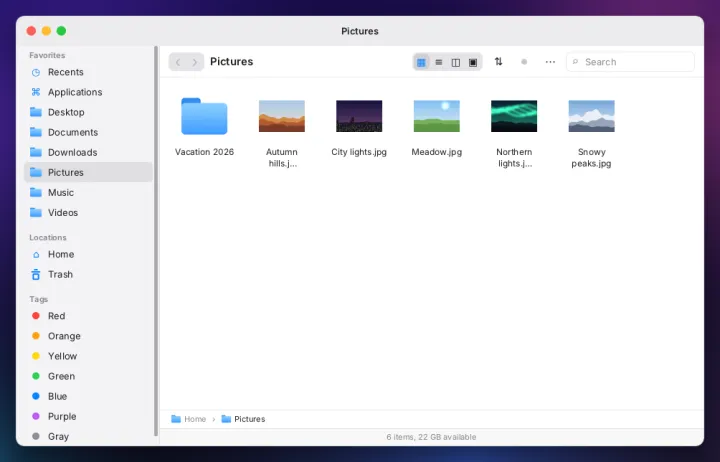This screenshot has height=462, width=720.
Task: Switch to column view
Action: [456, 62]
